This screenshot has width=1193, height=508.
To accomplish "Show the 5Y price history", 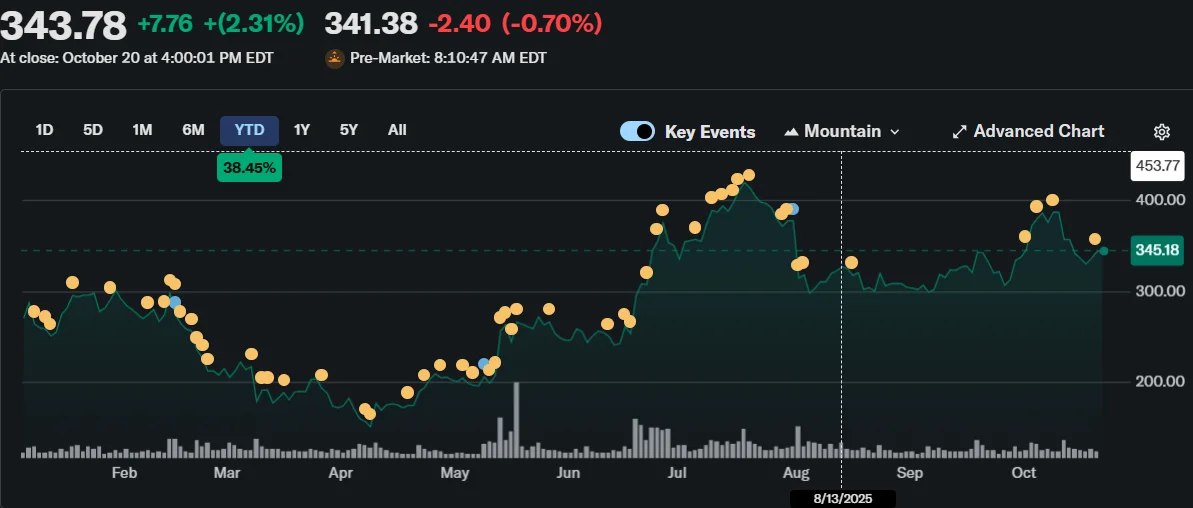I will [x=348, y=130].
